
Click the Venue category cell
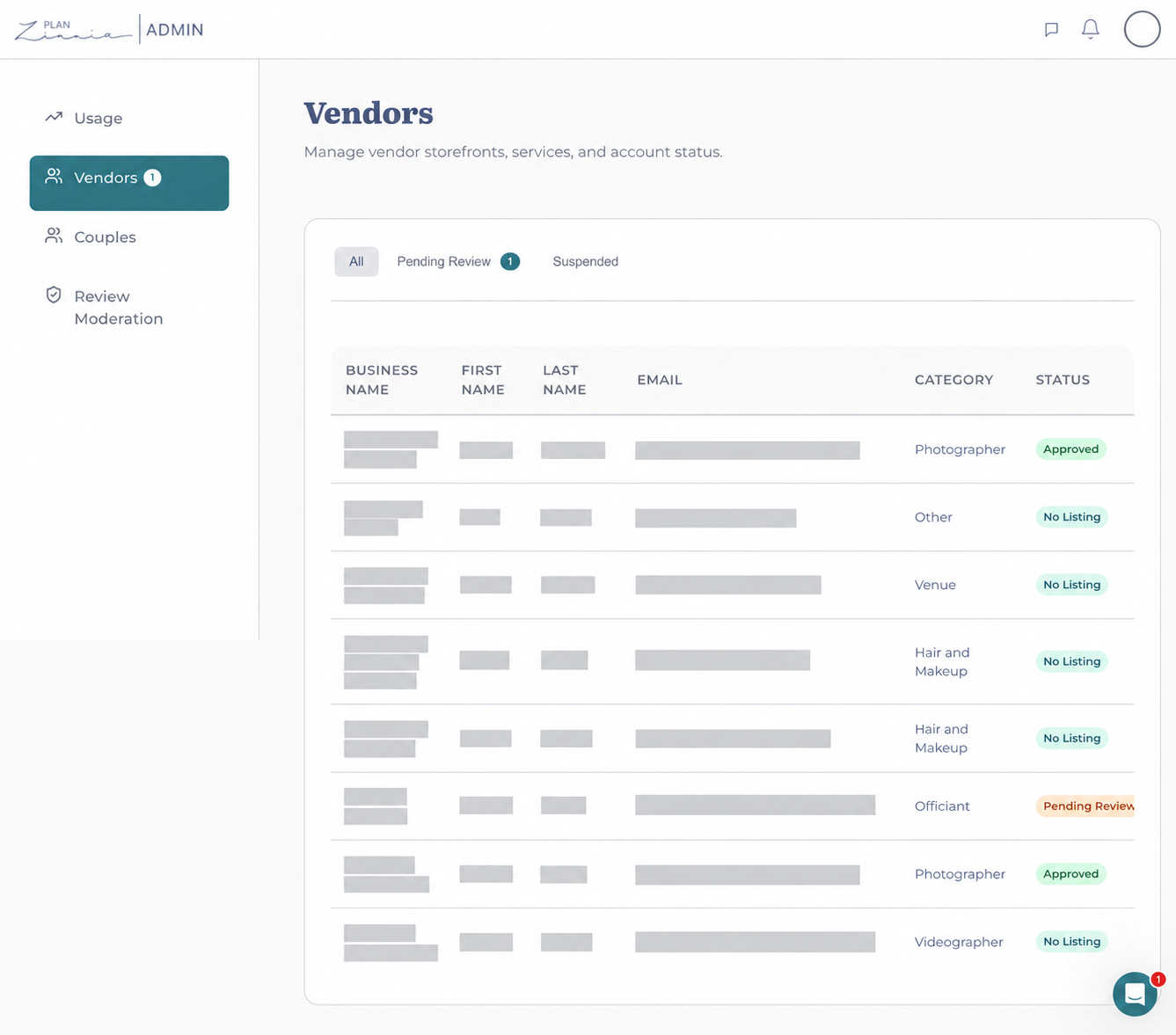935,585
